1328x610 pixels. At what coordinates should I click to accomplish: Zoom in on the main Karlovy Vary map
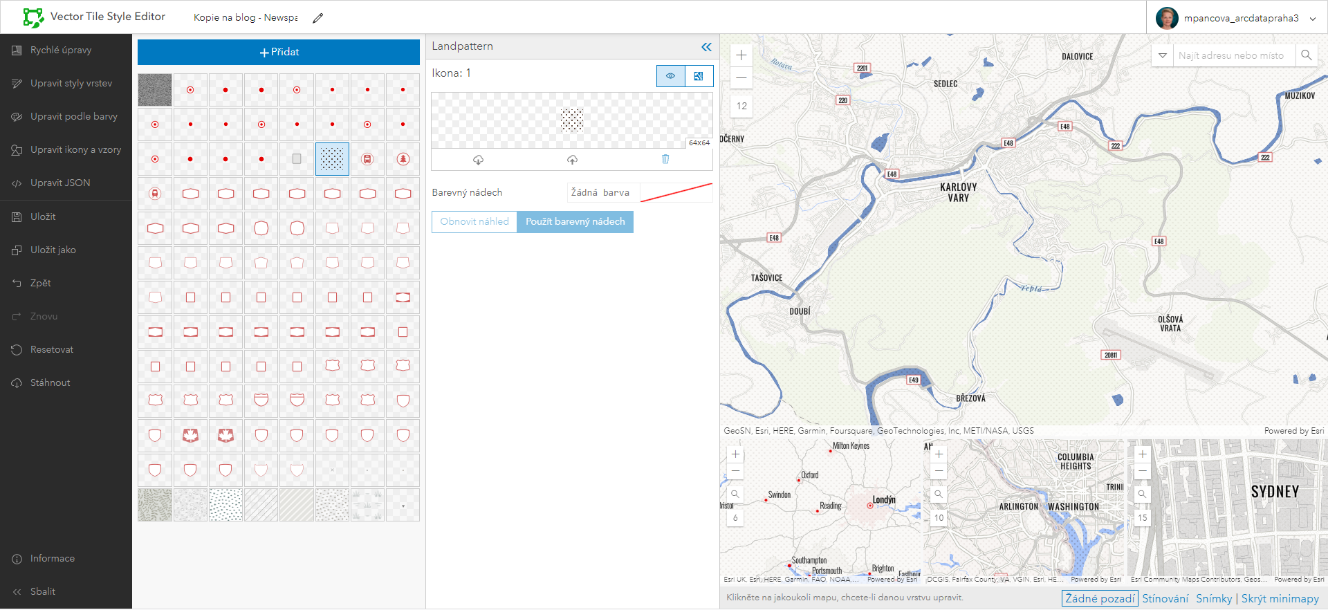pyautogui.click(x=741, y=56)
